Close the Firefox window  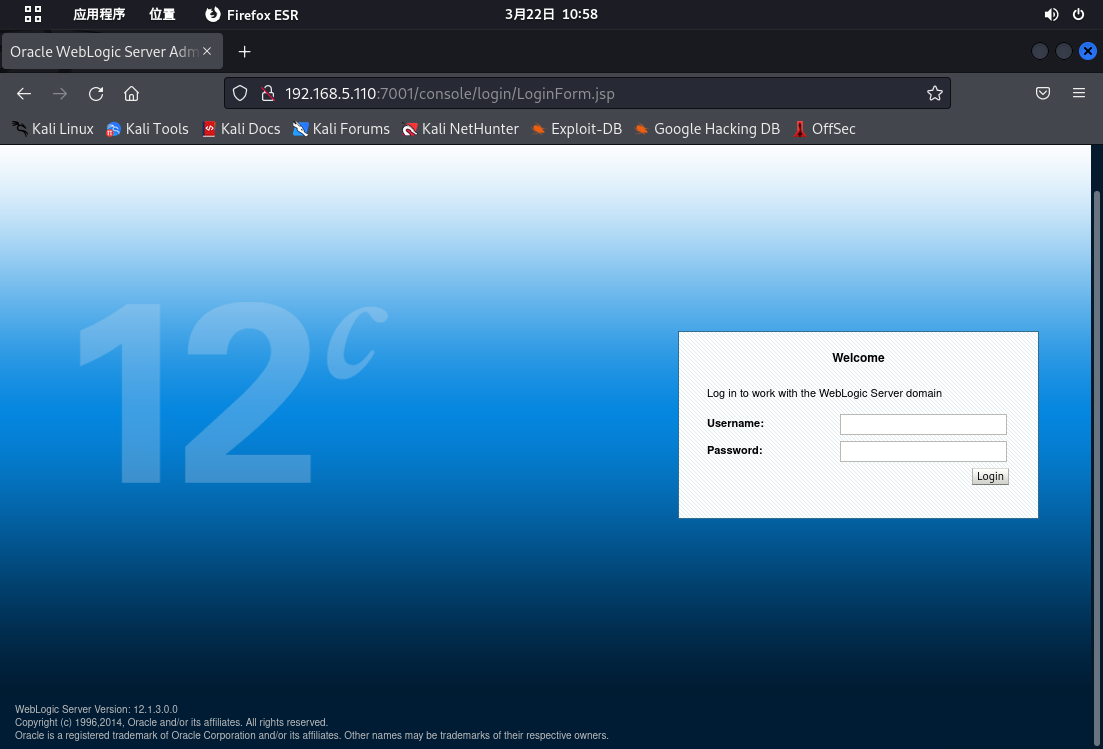pos(1088,51)
